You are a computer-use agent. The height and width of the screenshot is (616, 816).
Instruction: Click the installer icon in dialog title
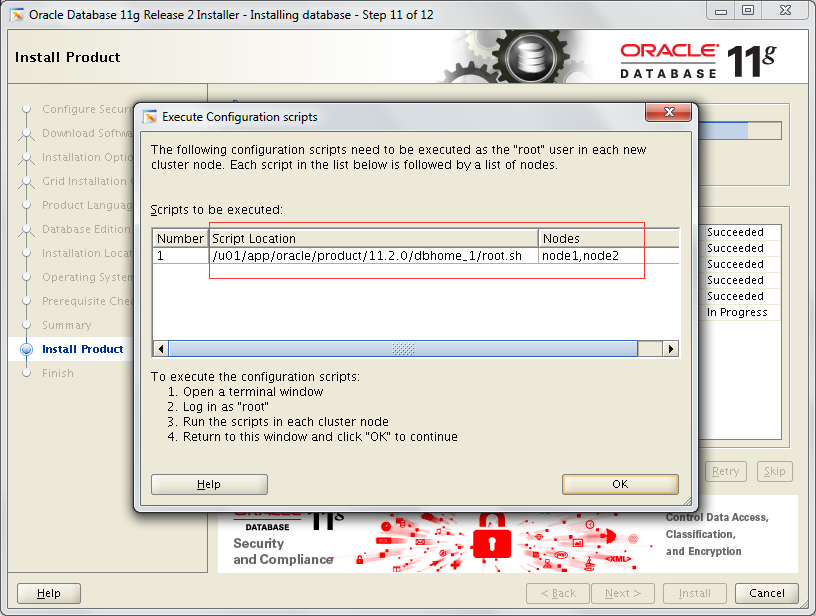point(150,117)
